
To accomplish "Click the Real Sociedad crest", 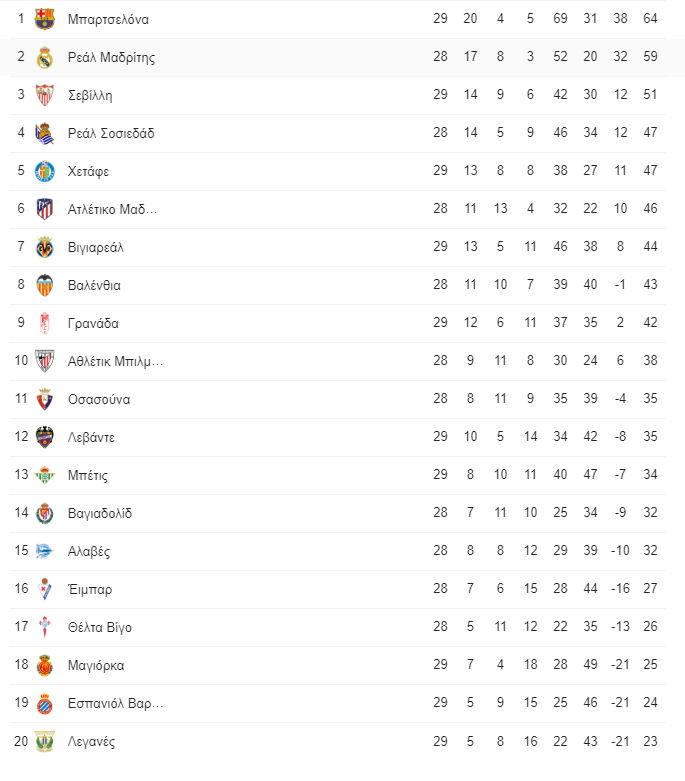I will click(44, 133).
